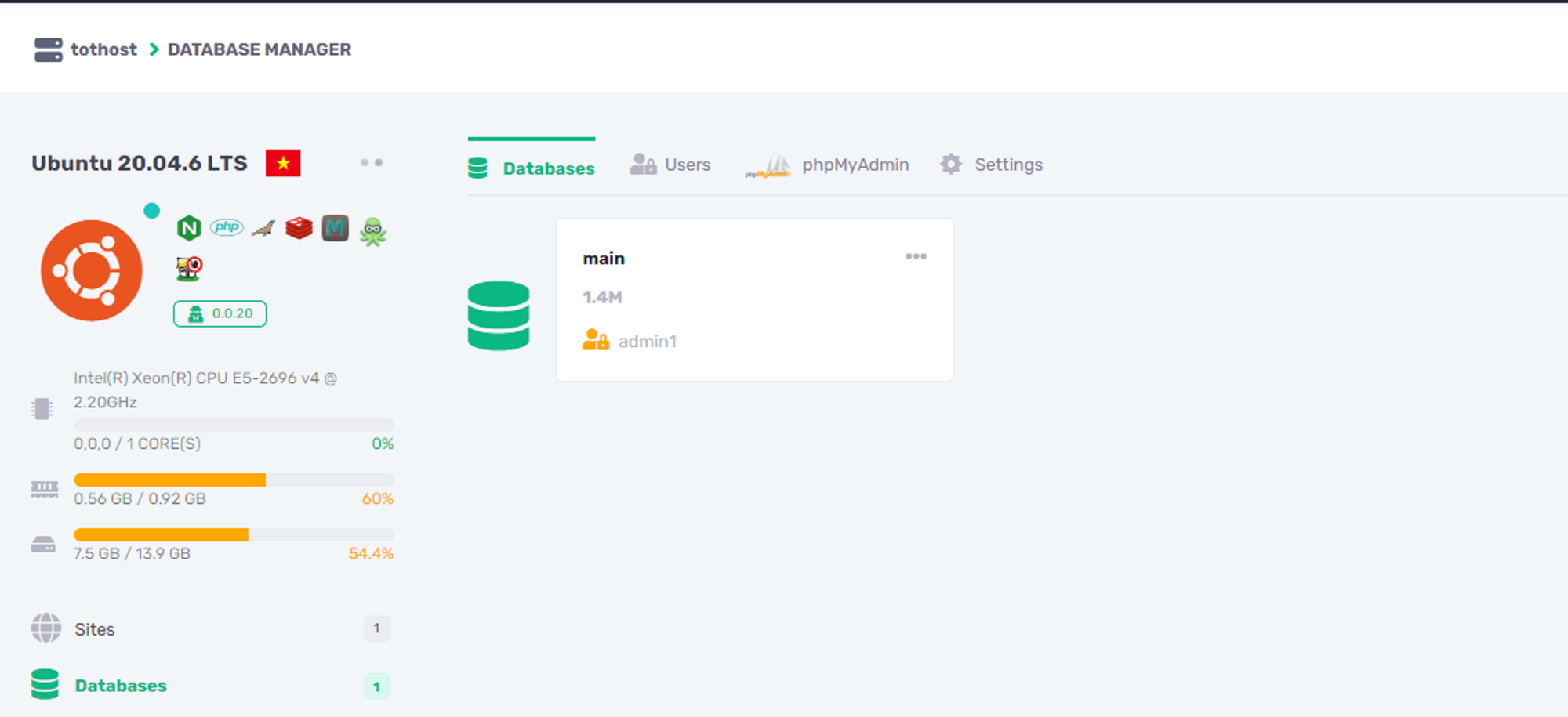Click the Ubuntu logo icon
The height and width of the screenshot is (717, 1568).
click(92, 270)
